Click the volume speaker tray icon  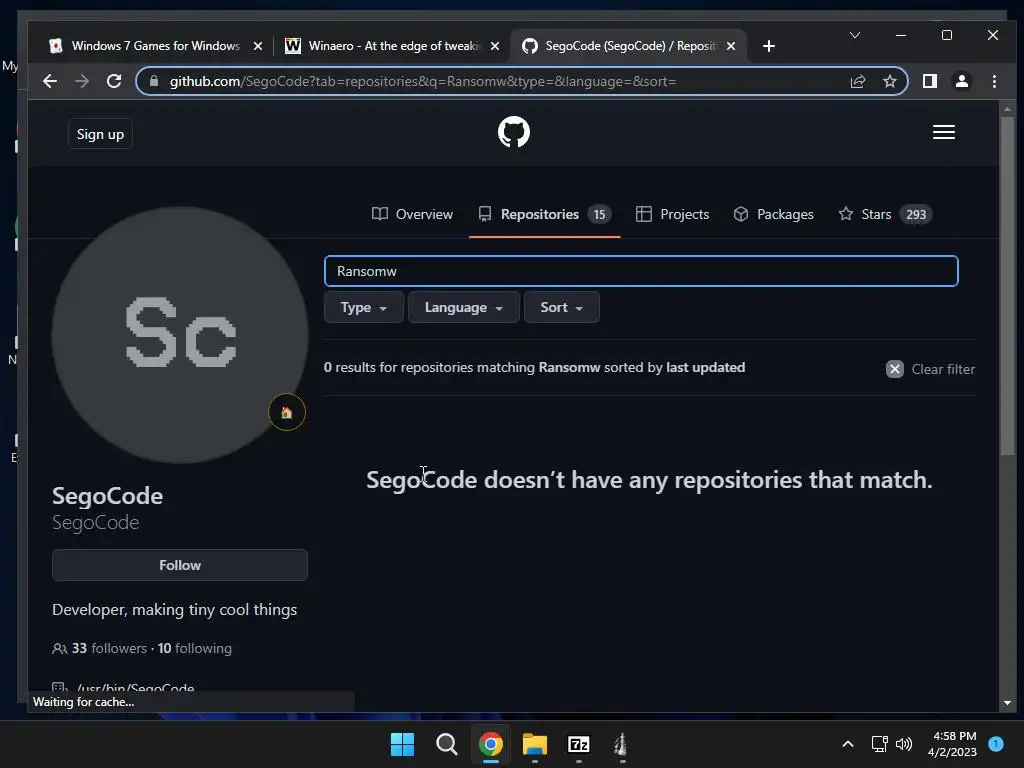click(x=904, y=744)
